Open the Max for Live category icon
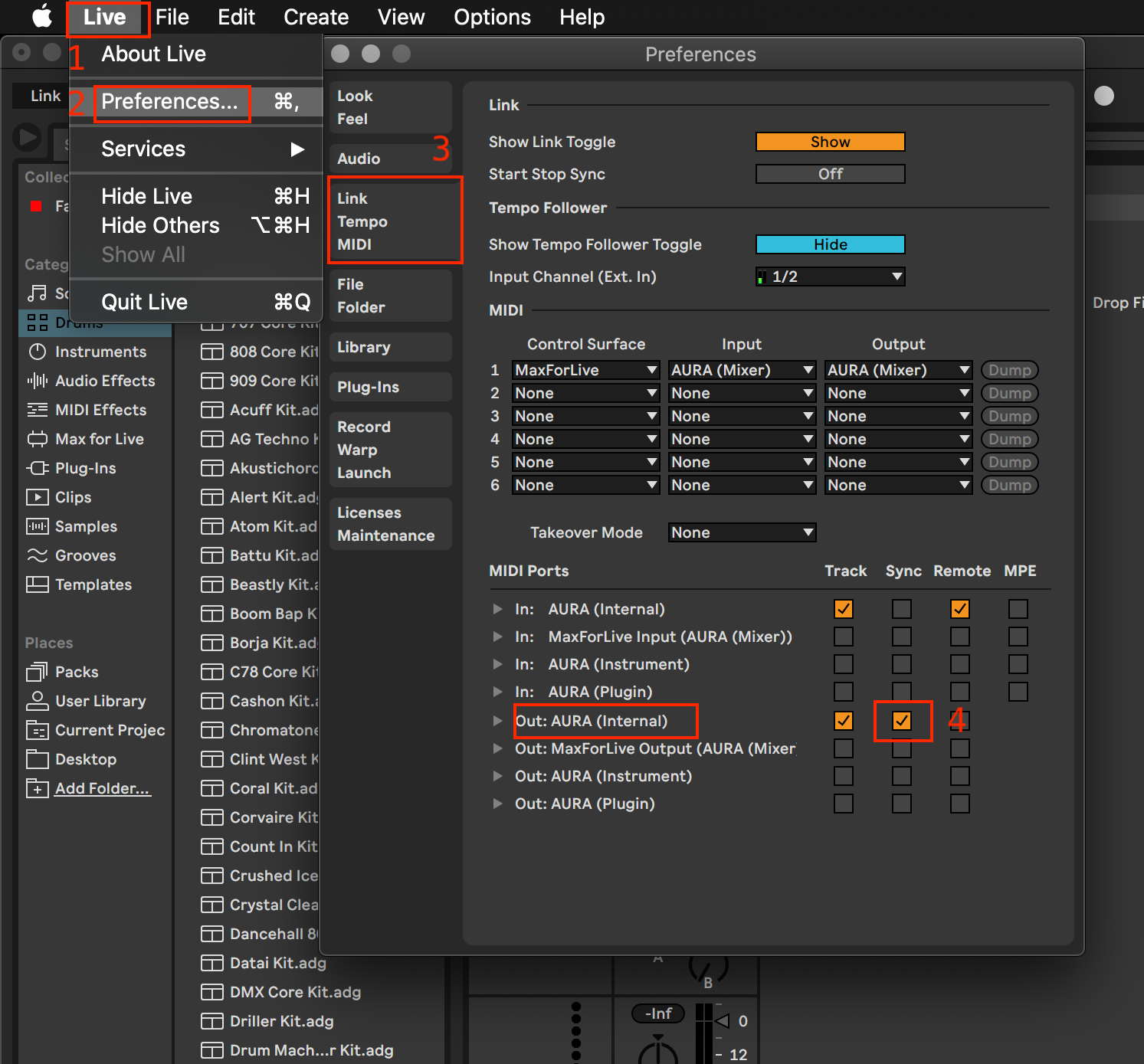Image resolution: width=1144 pixels, height=1064 pixels. click(37, 439)
